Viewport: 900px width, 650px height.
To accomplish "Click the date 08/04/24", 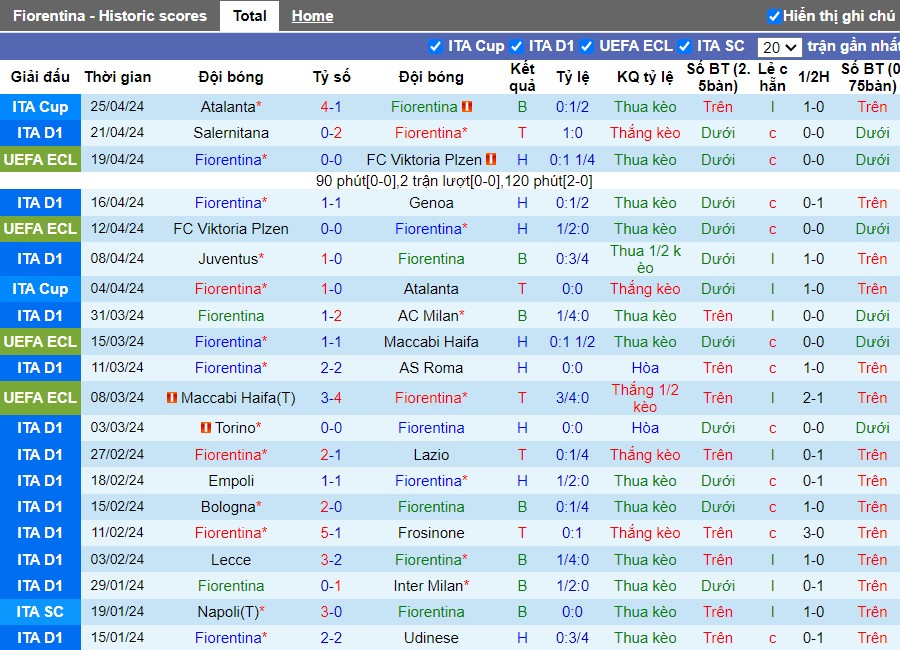I will click(117, 258).
